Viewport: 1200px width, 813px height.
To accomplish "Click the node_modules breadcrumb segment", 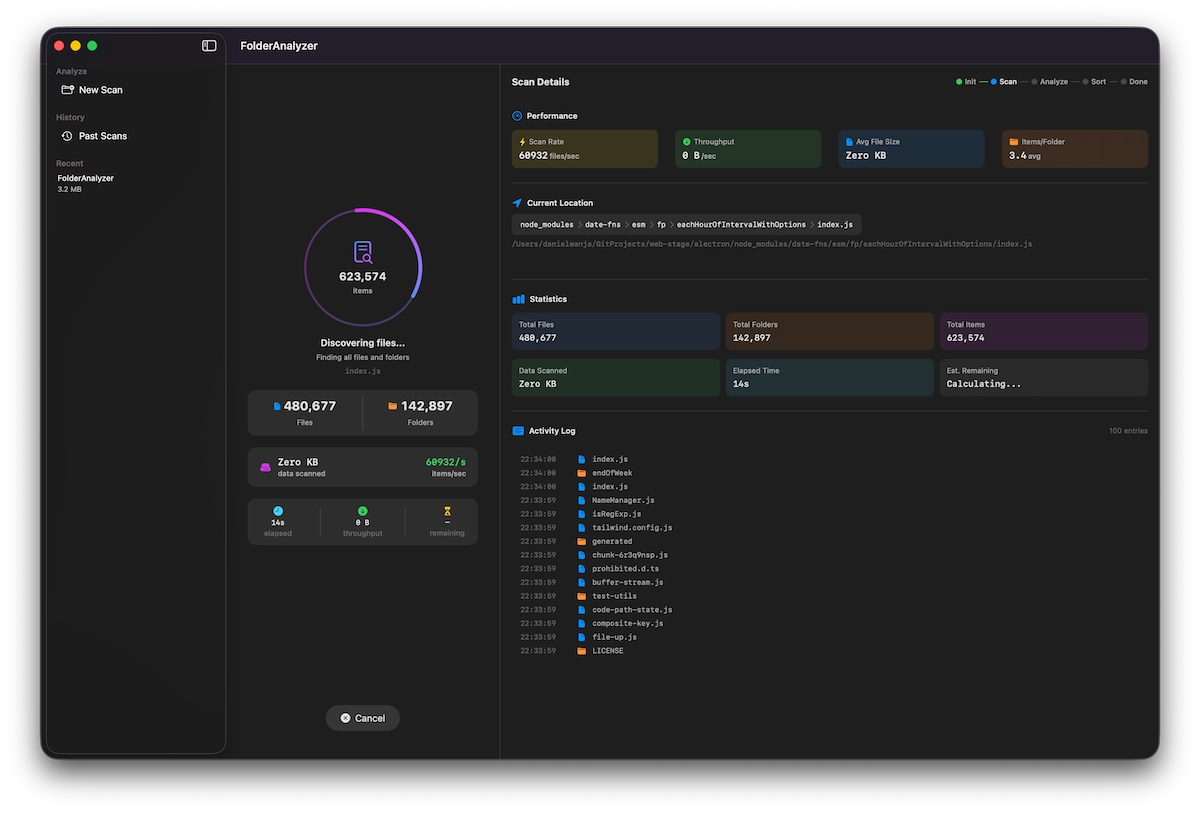I will (547, 225).
